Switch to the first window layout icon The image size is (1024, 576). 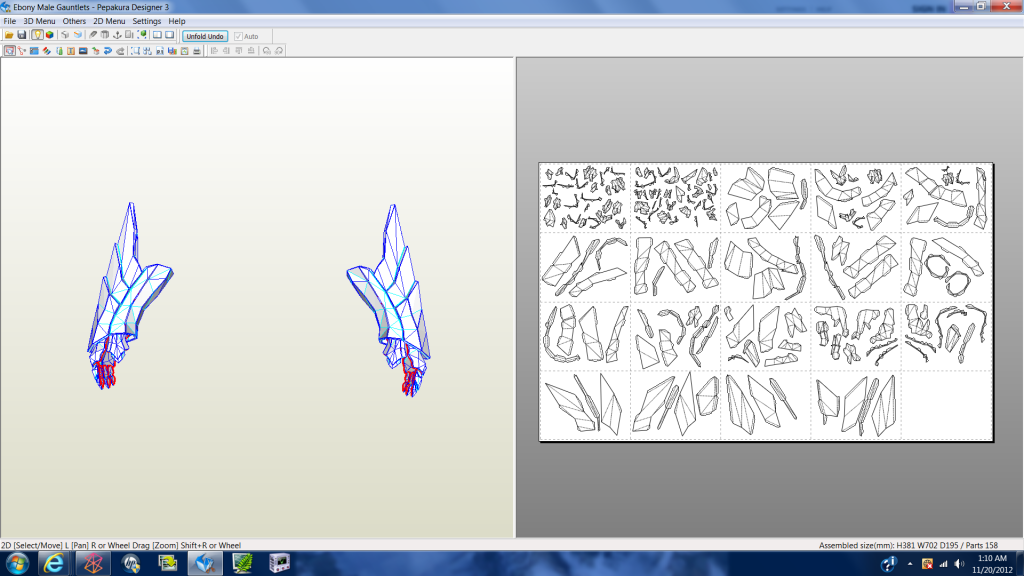tap(157, 35)
